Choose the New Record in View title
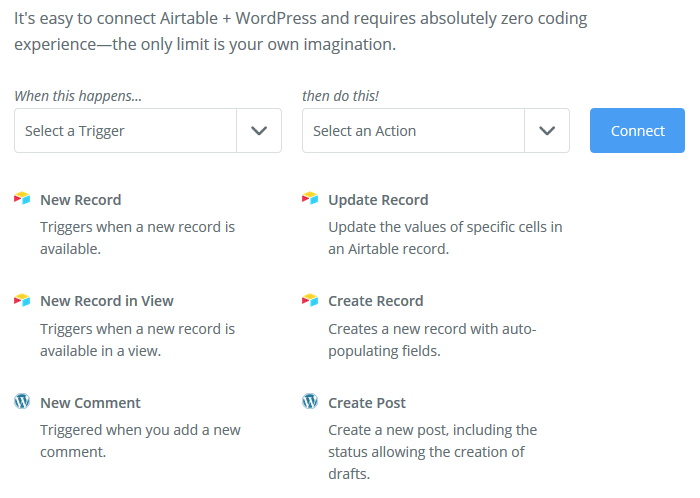Screen dimensions: 700x498 (106, 301)
